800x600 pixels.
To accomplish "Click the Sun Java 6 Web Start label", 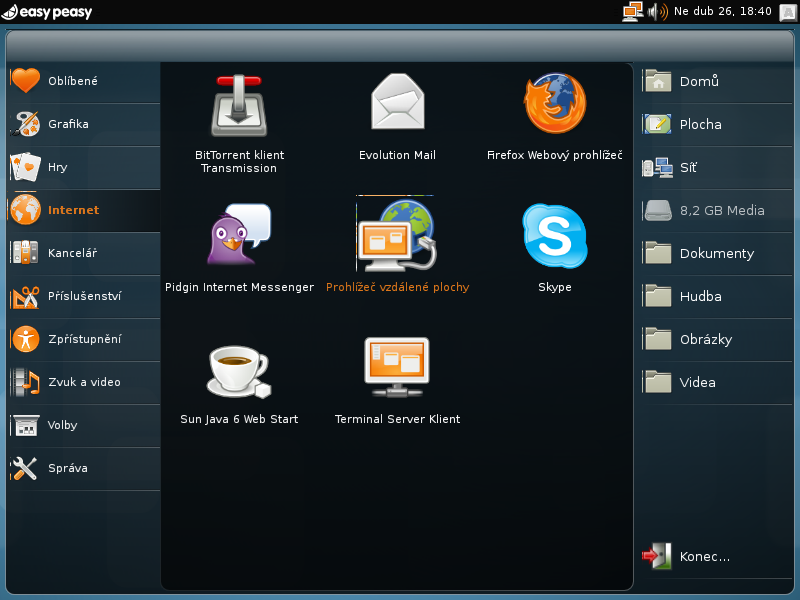I will [239, 419].
